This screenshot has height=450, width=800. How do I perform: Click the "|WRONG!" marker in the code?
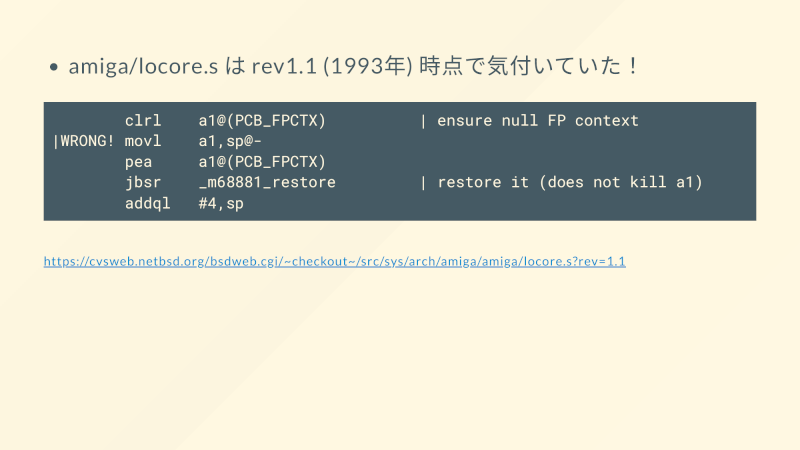pyautogui.click(x=83, y=141)
